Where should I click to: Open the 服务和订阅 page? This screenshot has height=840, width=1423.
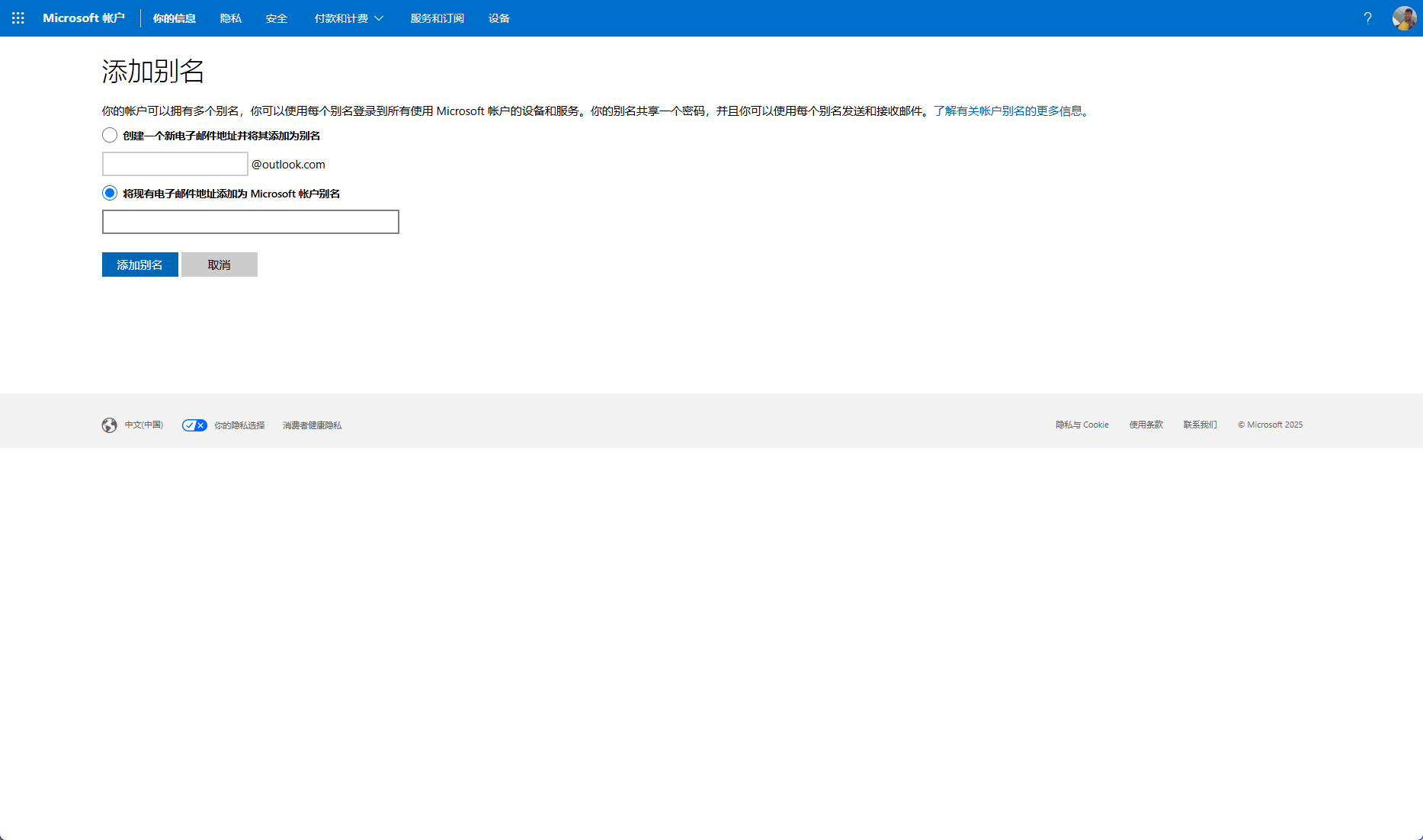[436, 18]
